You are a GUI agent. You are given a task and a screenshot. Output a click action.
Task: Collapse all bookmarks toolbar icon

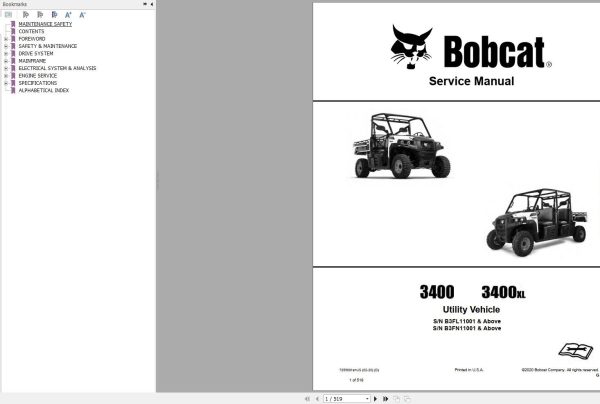click(40, 15)
